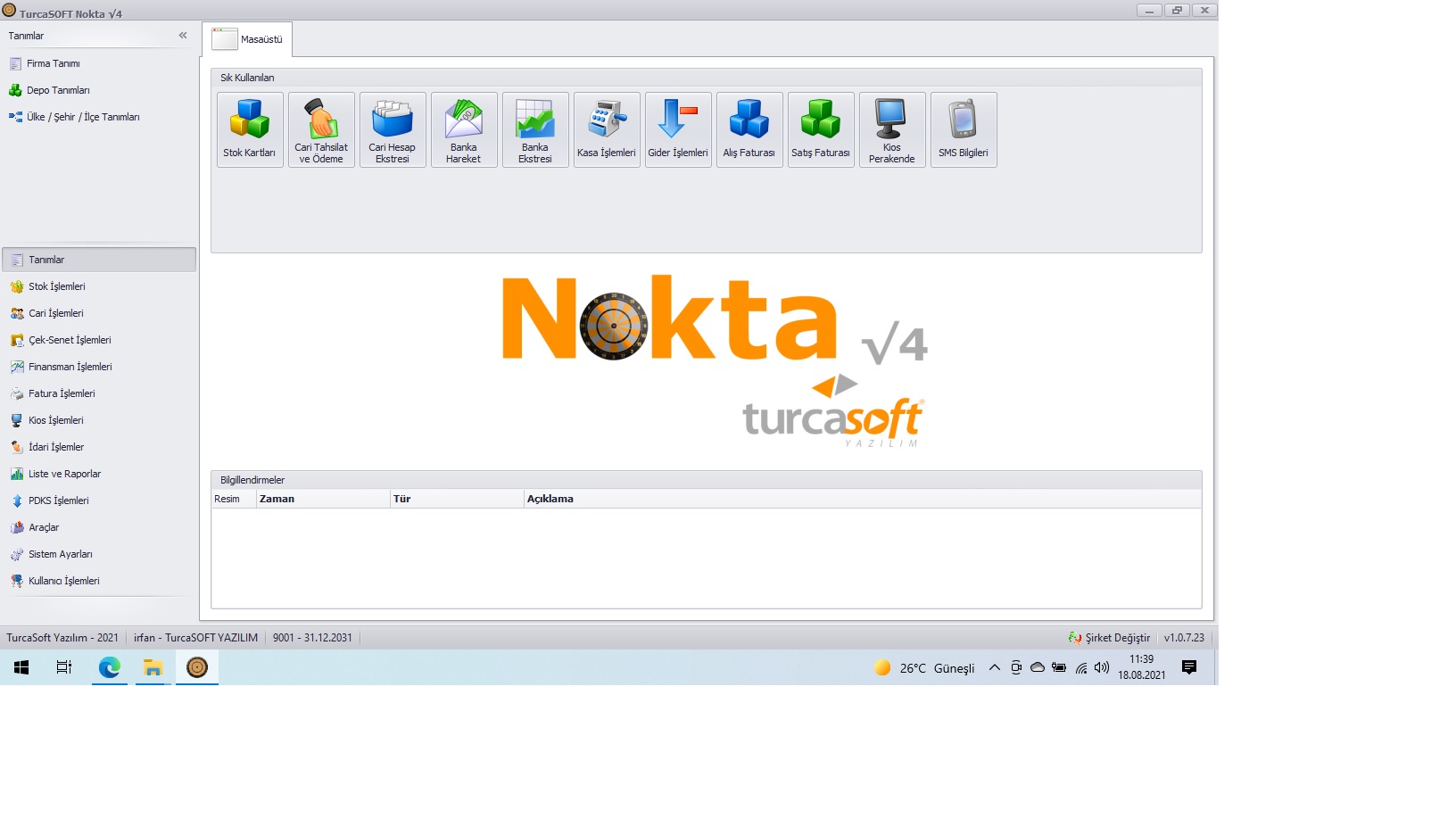Open Alış Faturası blue cubes icon
This screenshot has height=819, width=1456.
pyautogui.click(x=749, y=129)
